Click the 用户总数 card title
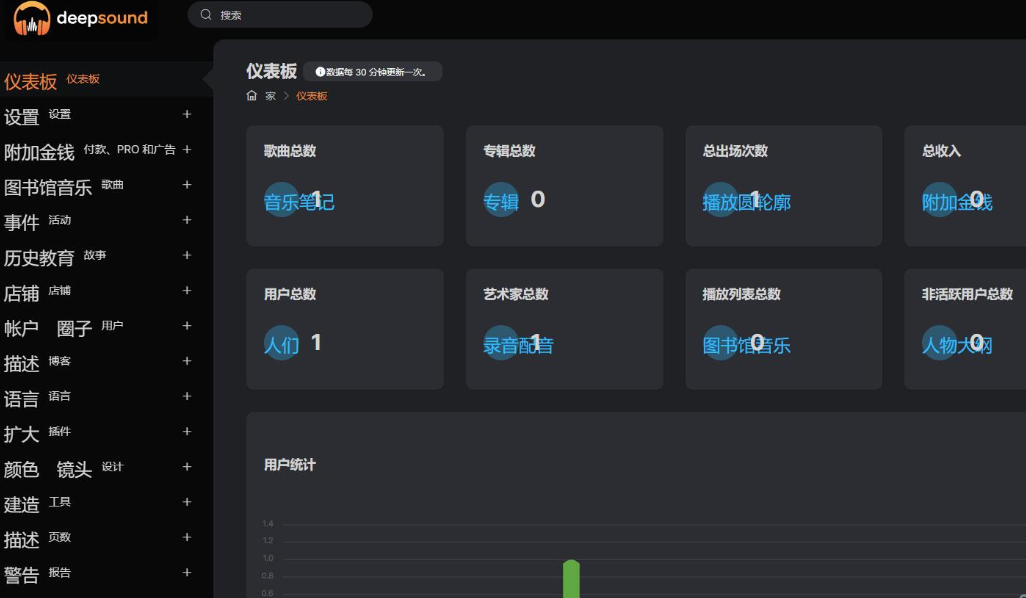The image size is (1026, 598). 290,294
